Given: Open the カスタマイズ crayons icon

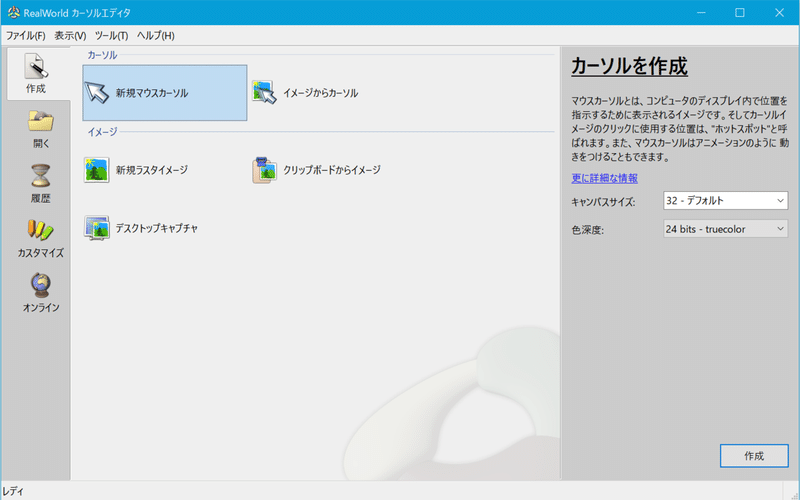Looking at the screenshot, I should (40, 231).
